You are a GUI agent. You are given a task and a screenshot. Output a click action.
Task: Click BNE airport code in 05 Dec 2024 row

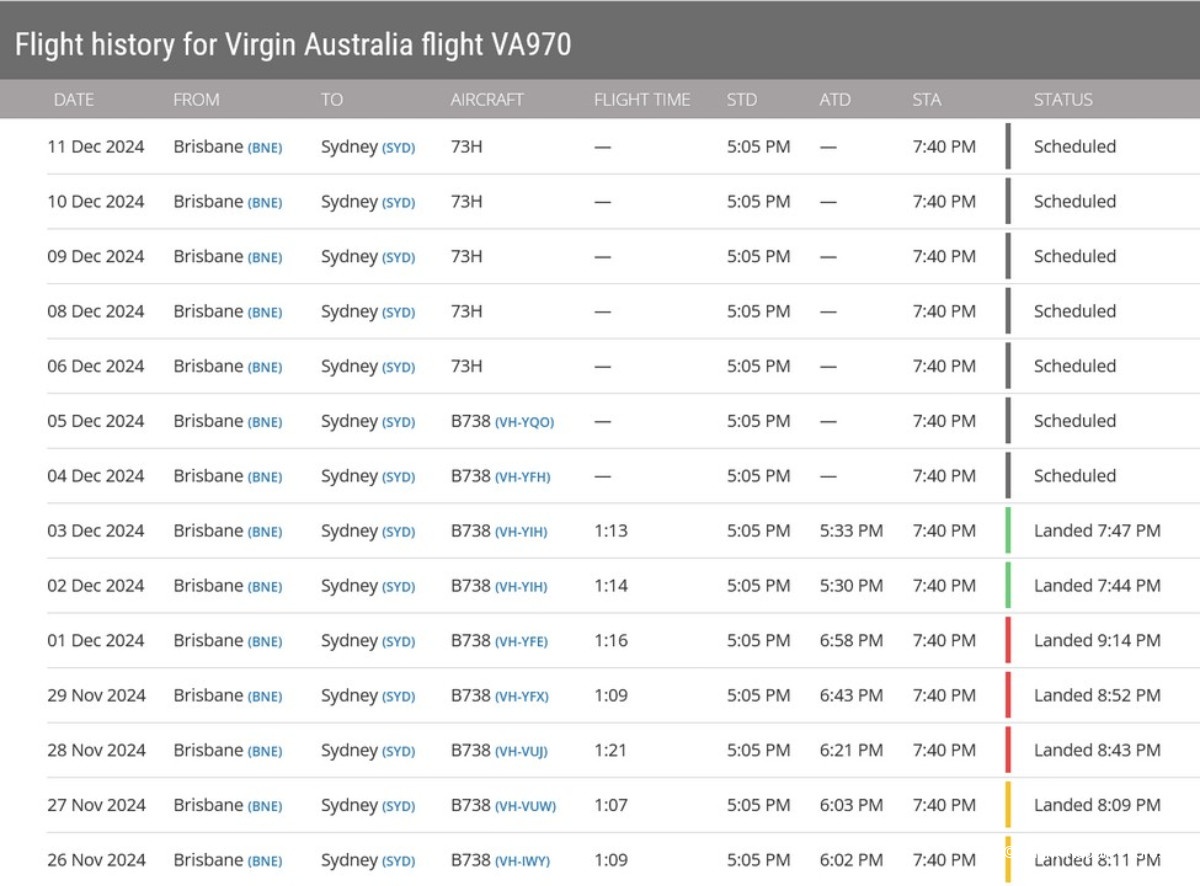265,422
